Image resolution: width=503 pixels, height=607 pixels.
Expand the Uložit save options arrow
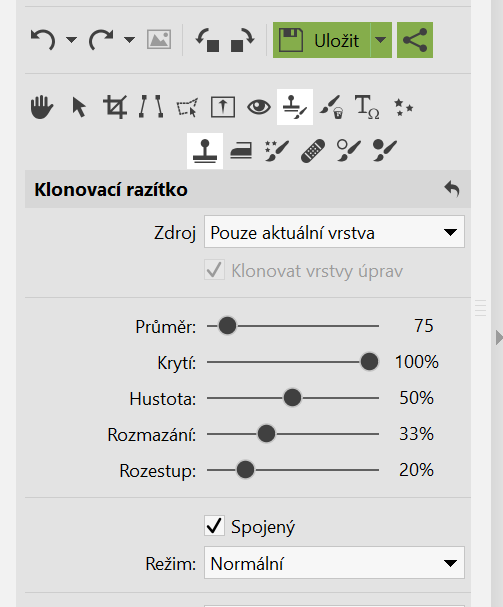(x=381, y=40)
